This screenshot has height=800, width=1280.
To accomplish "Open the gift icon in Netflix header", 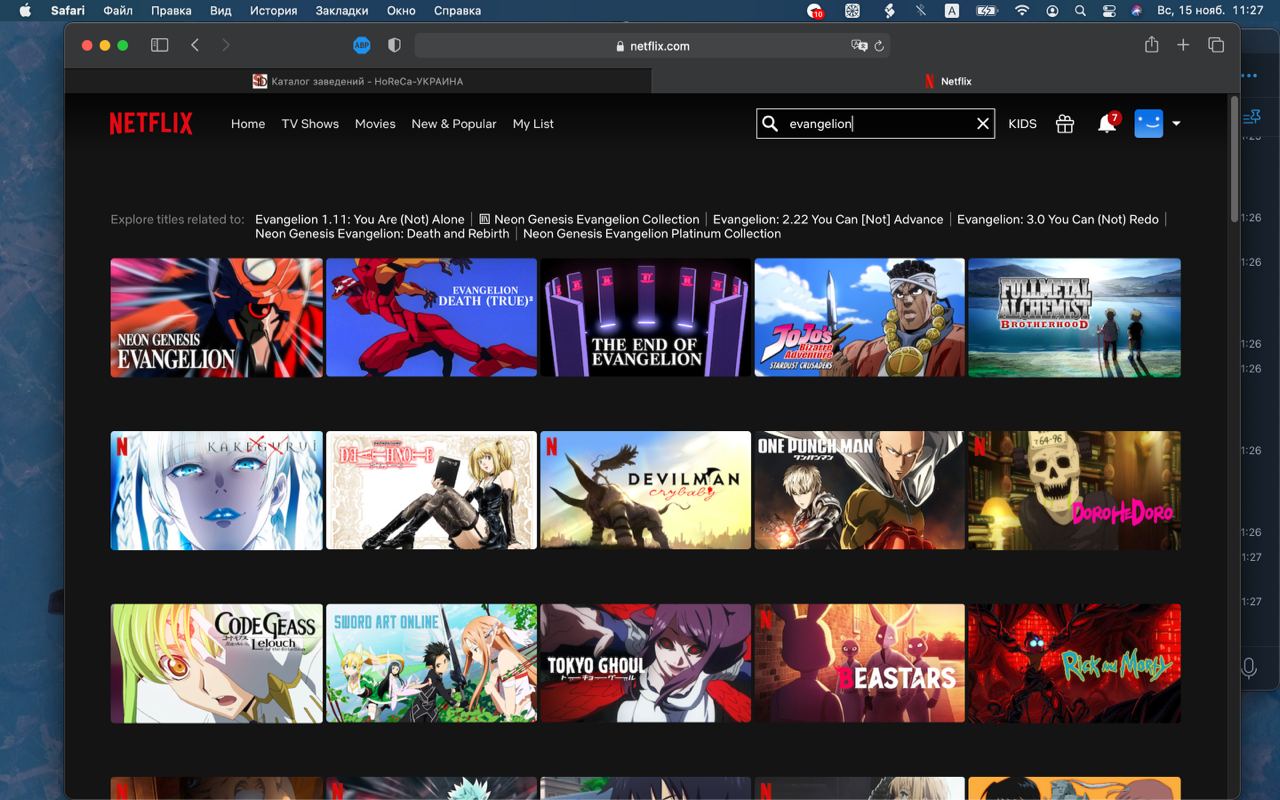I will [1065, 123].
